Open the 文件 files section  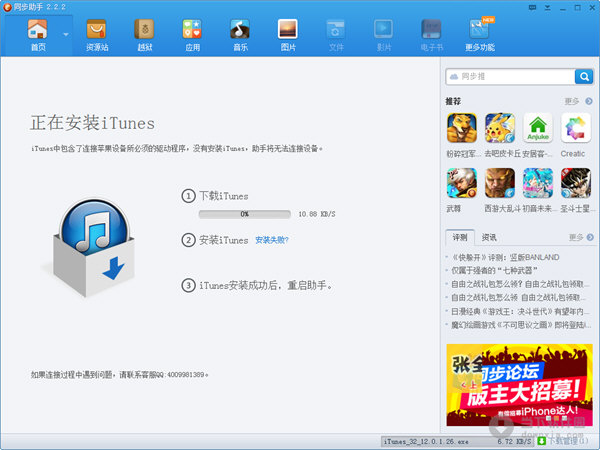[x=336, y=35]
